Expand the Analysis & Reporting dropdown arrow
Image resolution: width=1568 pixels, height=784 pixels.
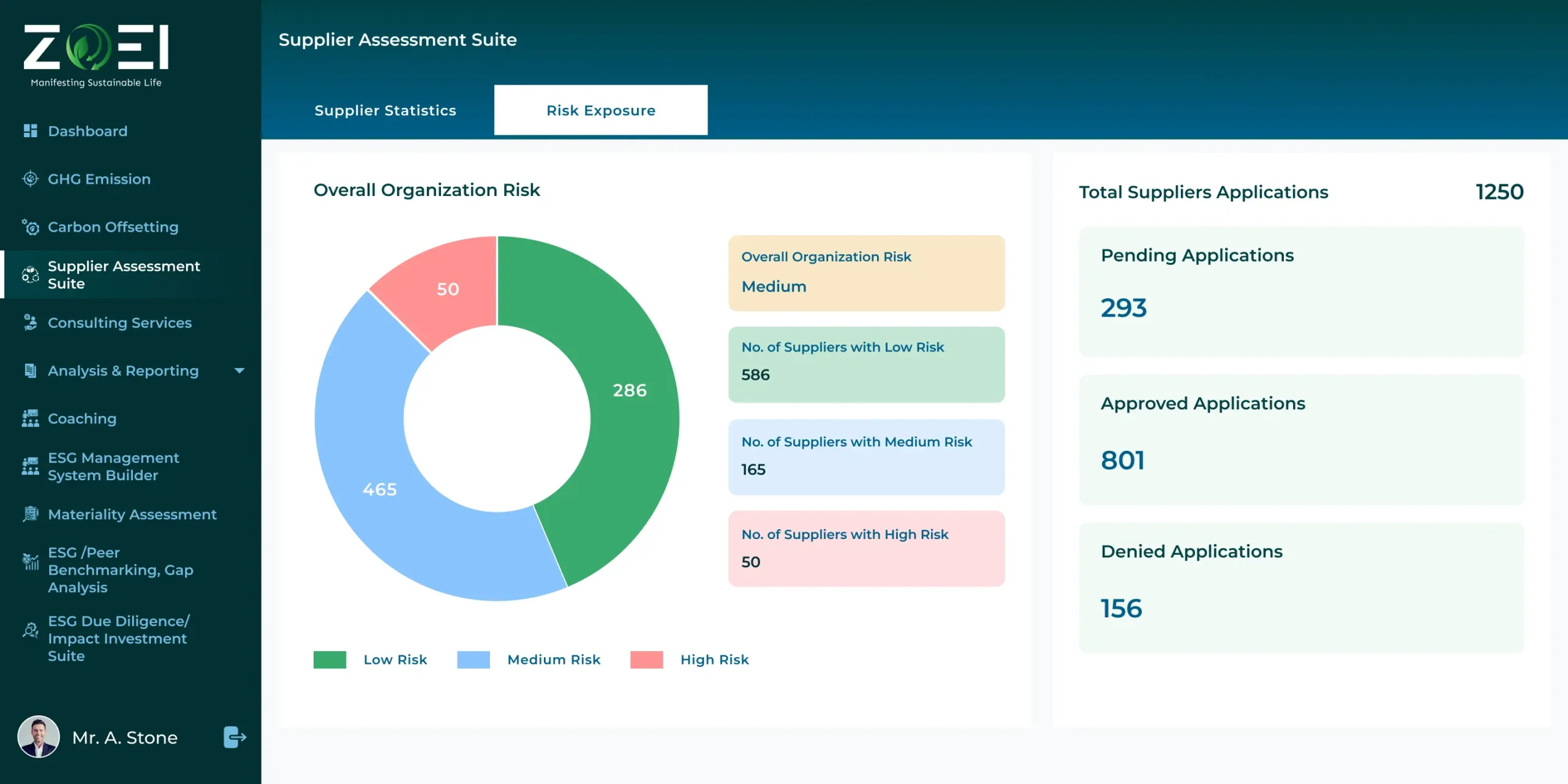coord(239,371)
